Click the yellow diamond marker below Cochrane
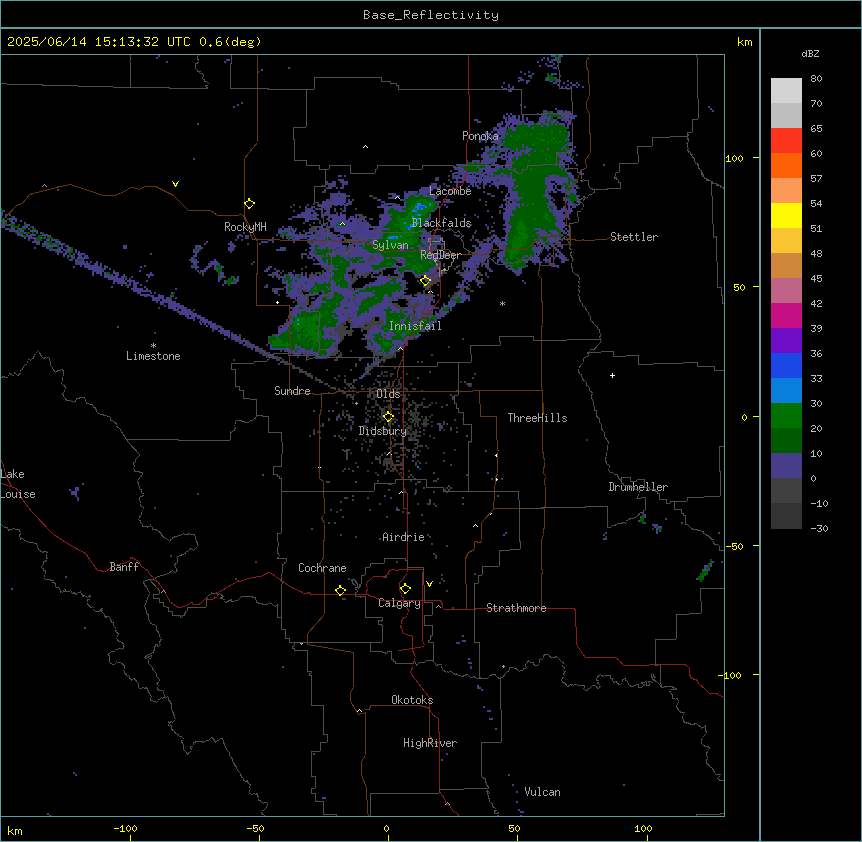This screenshot has height=842, width=862. pyautogui.click(x=340, y=590)
